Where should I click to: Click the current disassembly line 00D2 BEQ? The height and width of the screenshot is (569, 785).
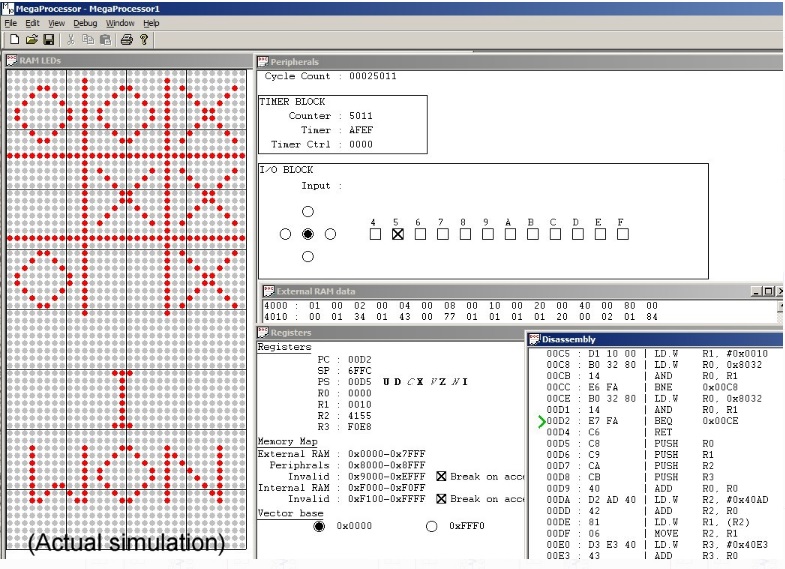point(642,421)
